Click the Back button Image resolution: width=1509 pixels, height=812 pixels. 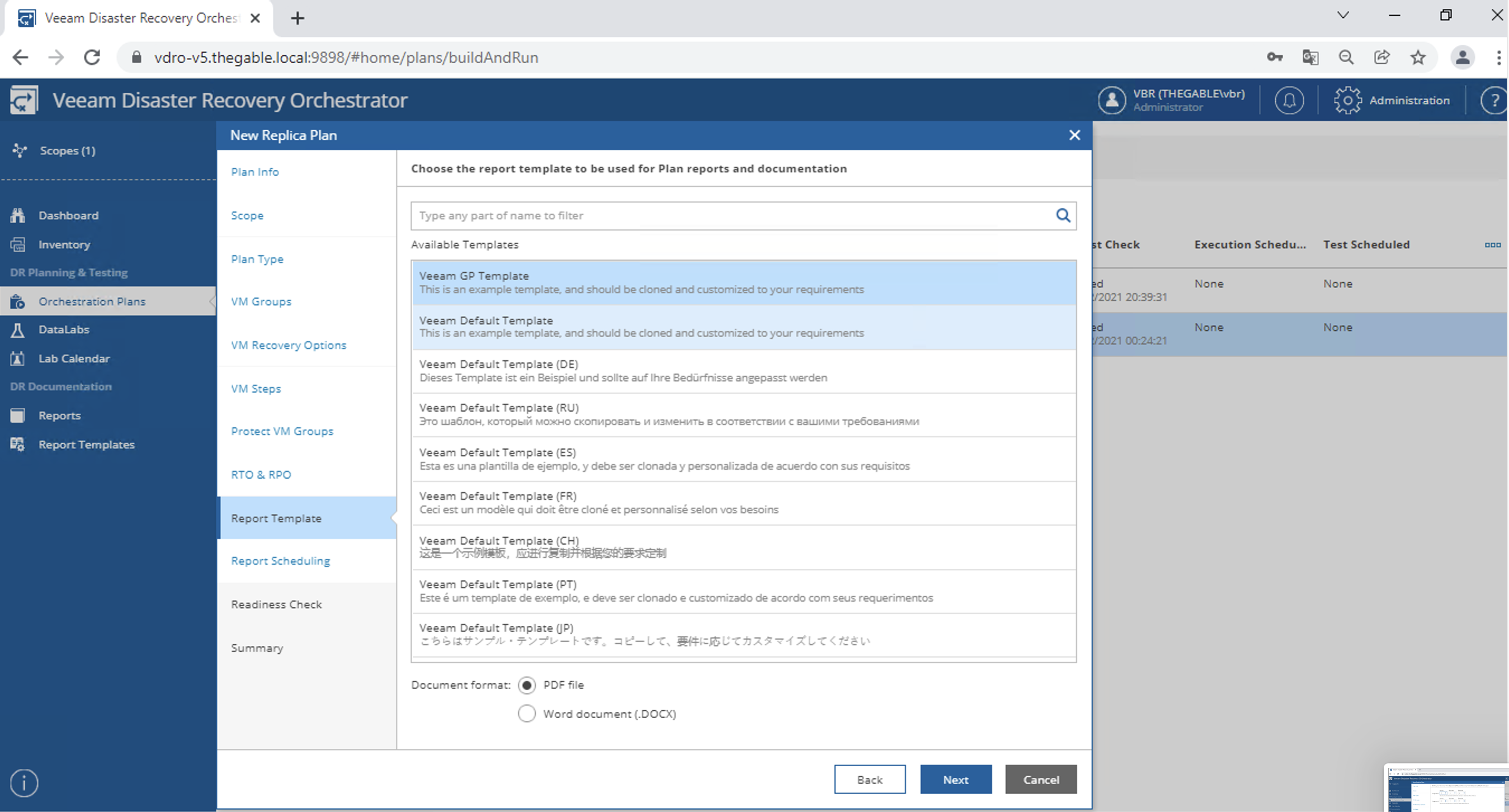pyautogui.click(x=869, y=779)
